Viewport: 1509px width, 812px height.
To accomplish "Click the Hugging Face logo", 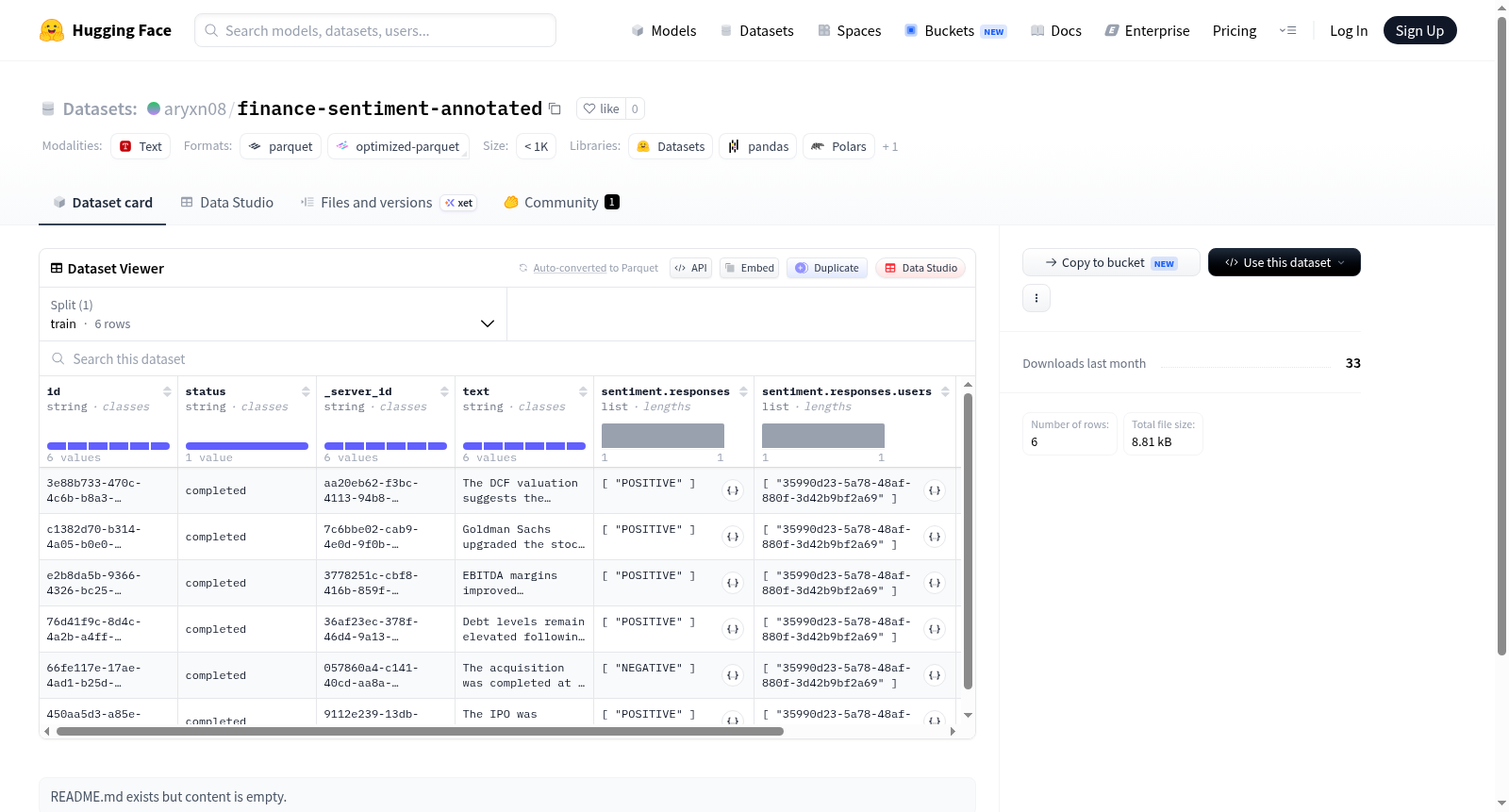I will (x=106, y=30).
